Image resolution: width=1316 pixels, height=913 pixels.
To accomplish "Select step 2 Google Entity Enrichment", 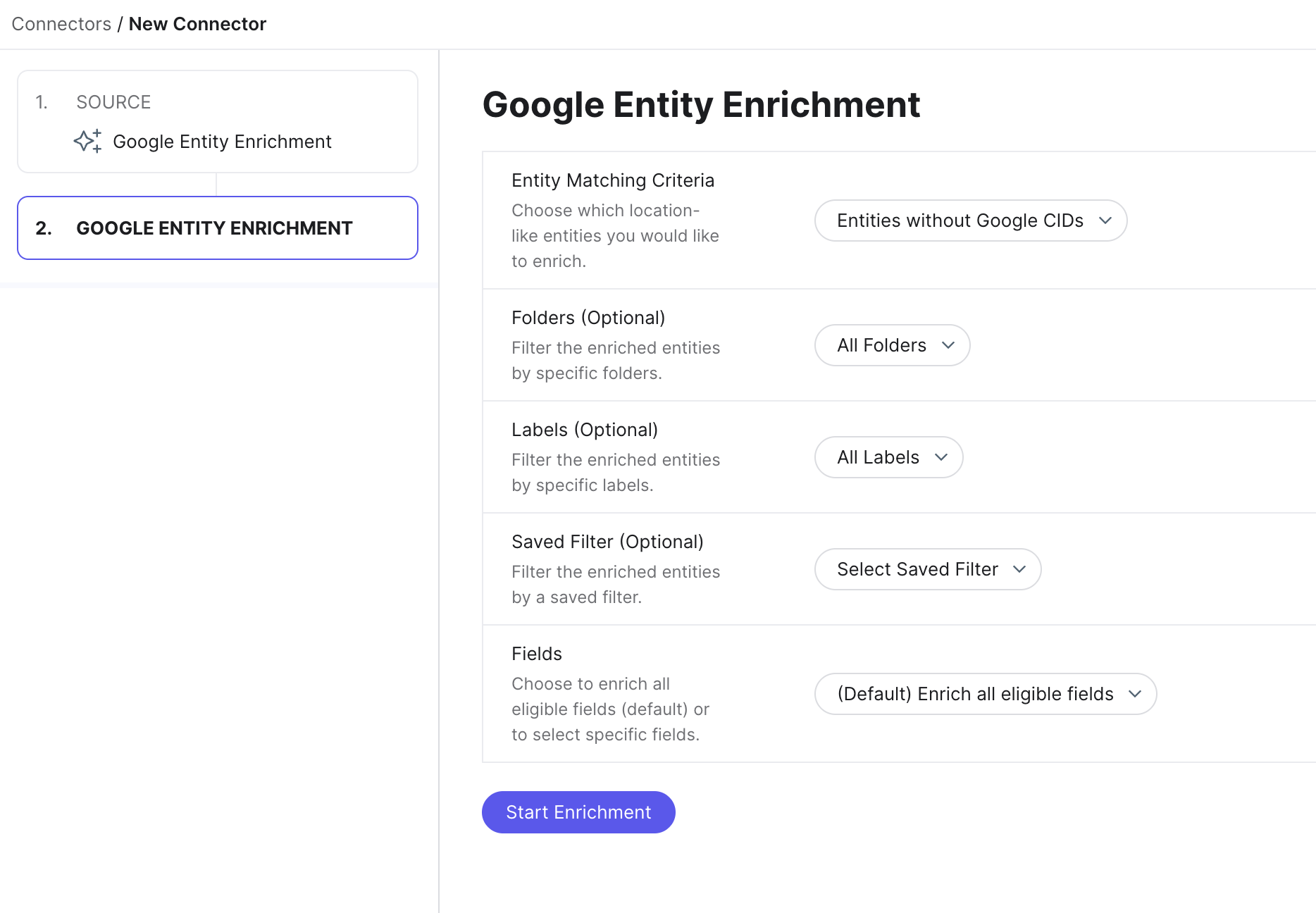I will coord(218,228).
